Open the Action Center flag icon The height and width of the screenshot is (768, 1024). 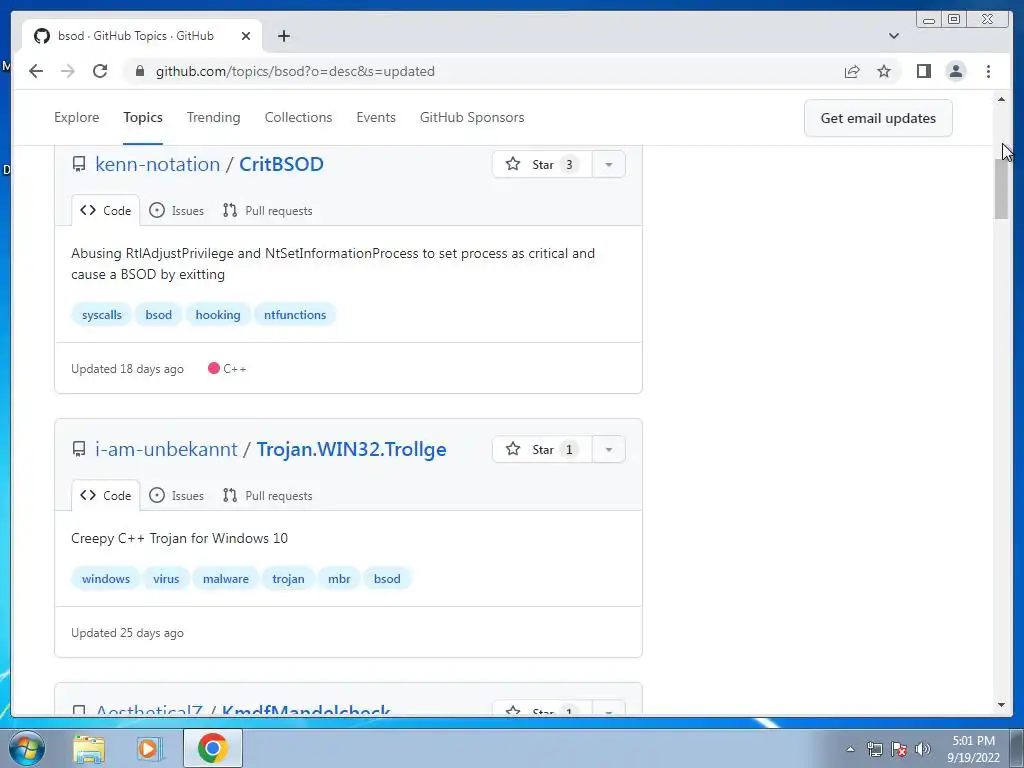[x=899, y=749]
